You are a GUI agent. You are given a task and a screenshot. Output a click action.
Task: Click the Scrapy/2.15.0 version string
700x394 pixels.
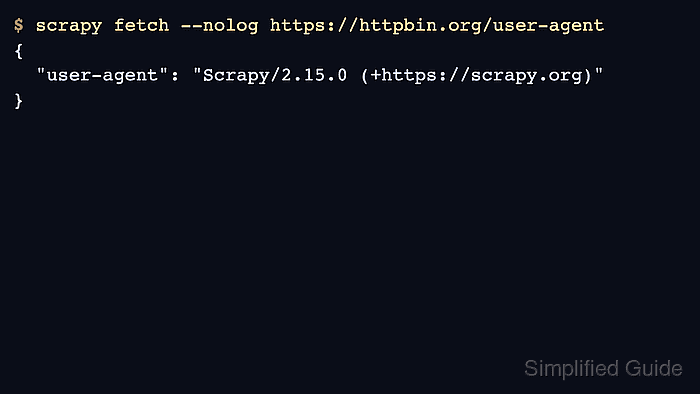[275, 75]
